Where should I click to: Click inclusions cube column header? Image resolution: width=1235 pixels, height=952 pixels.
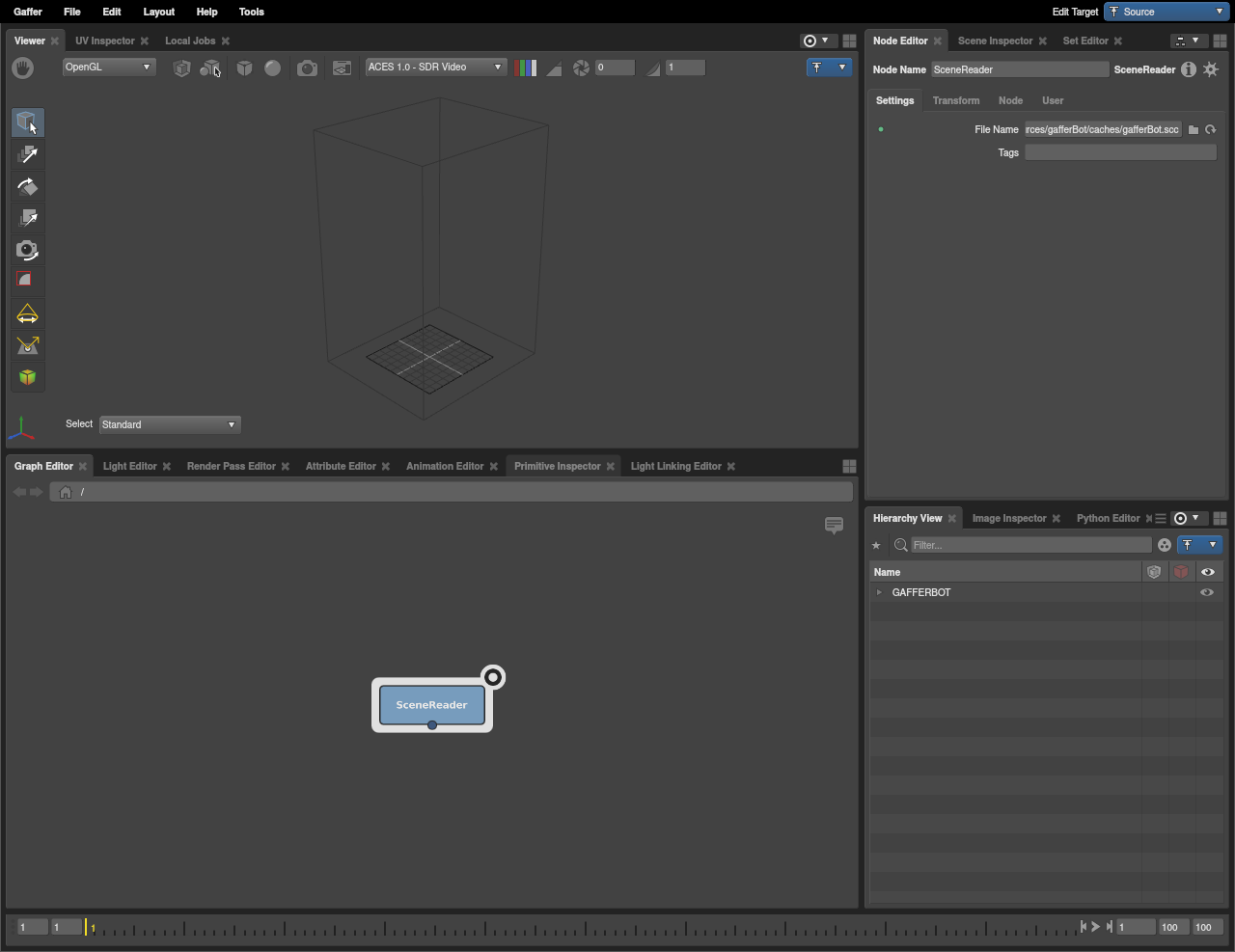[1154, 572]
